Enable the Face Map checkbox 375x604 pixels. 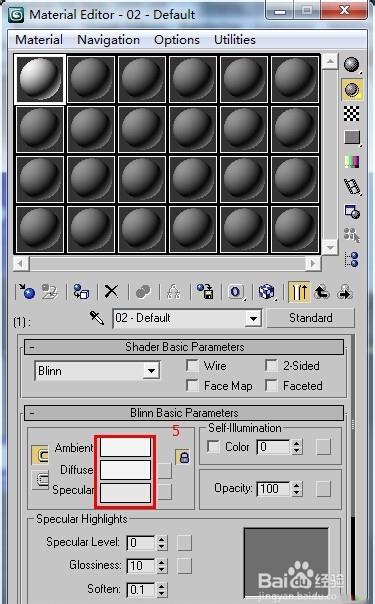point(192,385)
